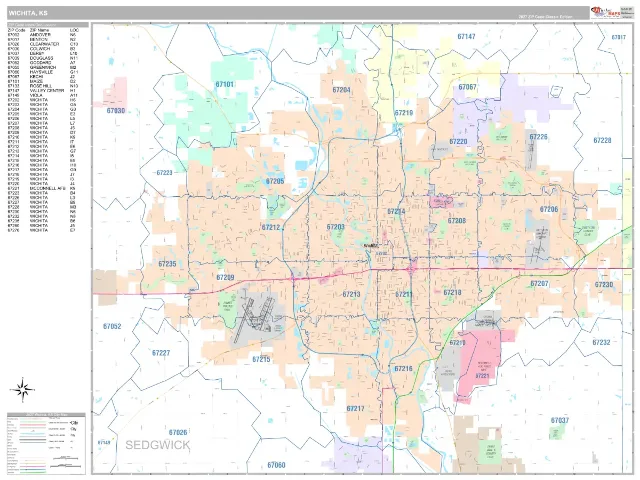The width and height of the screenshot is (640, 480).
Task: Select ZIP label 67230 on the map
Action: 604,284
